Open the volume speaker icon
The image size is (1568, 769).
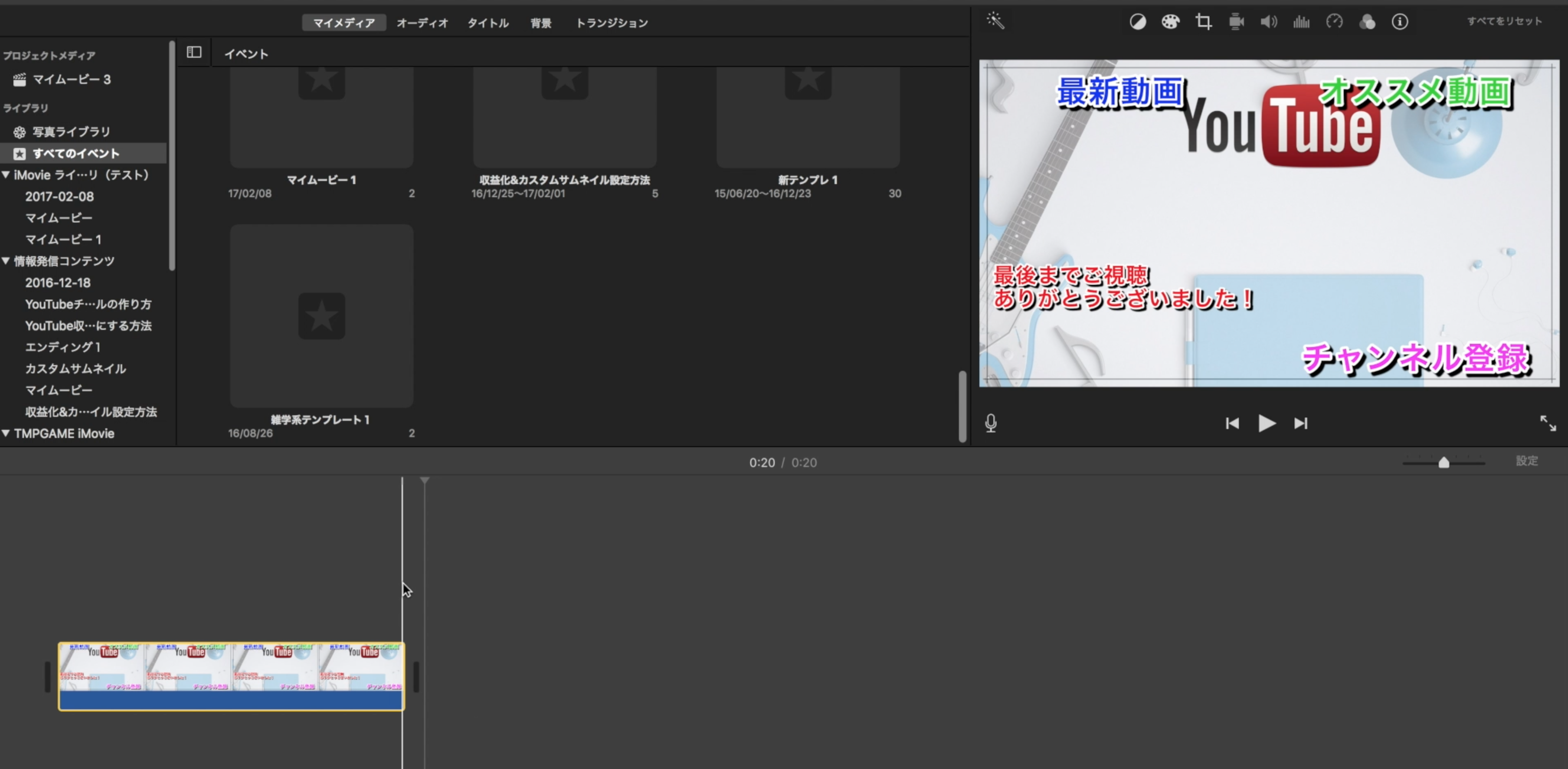(x=1269, y=22)
